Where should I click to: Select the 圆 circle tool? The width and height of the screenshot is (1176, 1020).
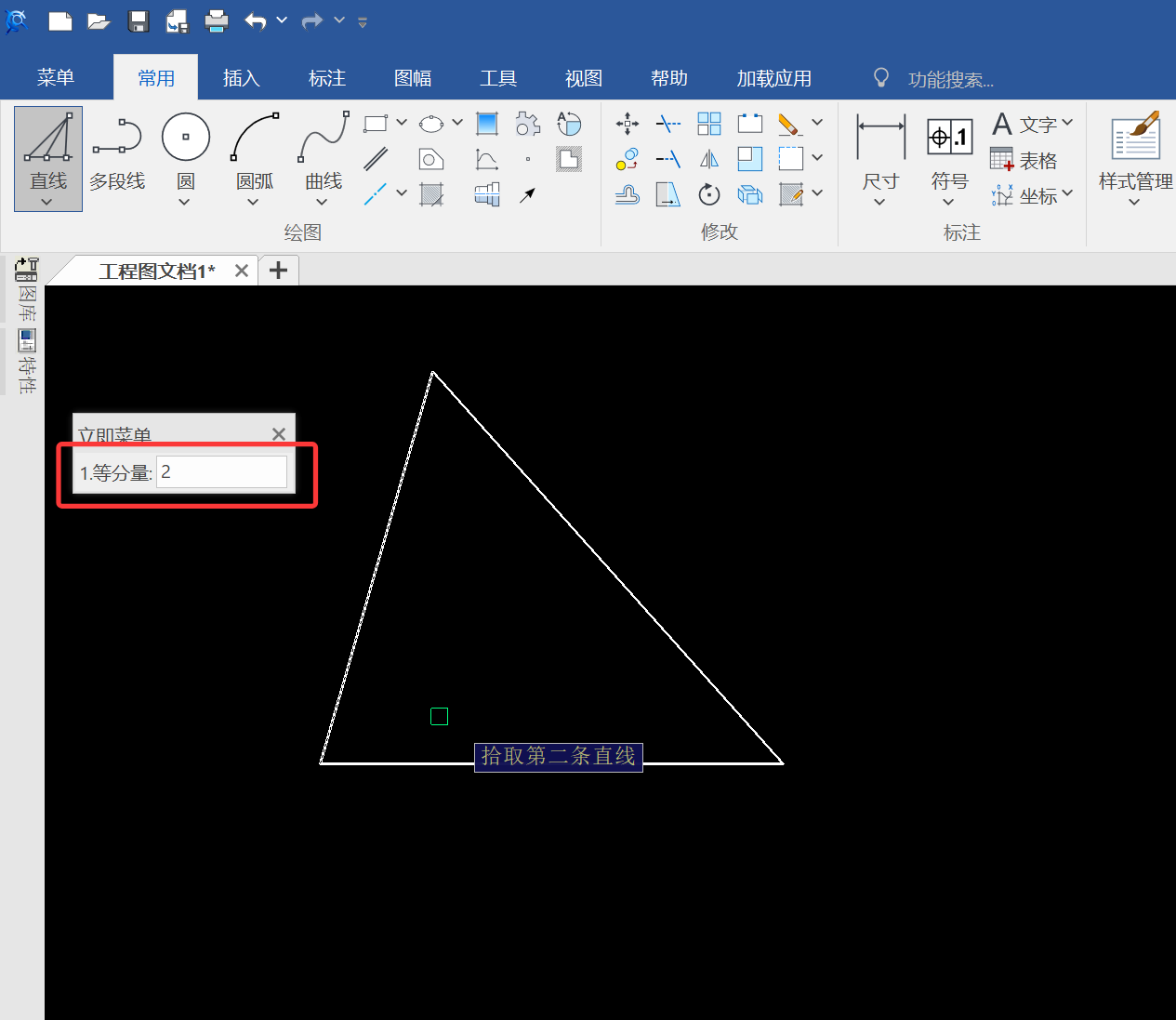tap(186, 149)
